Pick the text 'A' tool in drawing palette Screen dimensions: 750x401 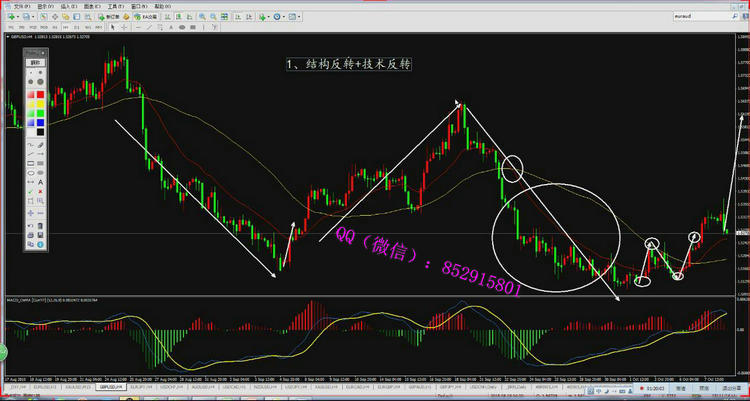tap(40, 183)
